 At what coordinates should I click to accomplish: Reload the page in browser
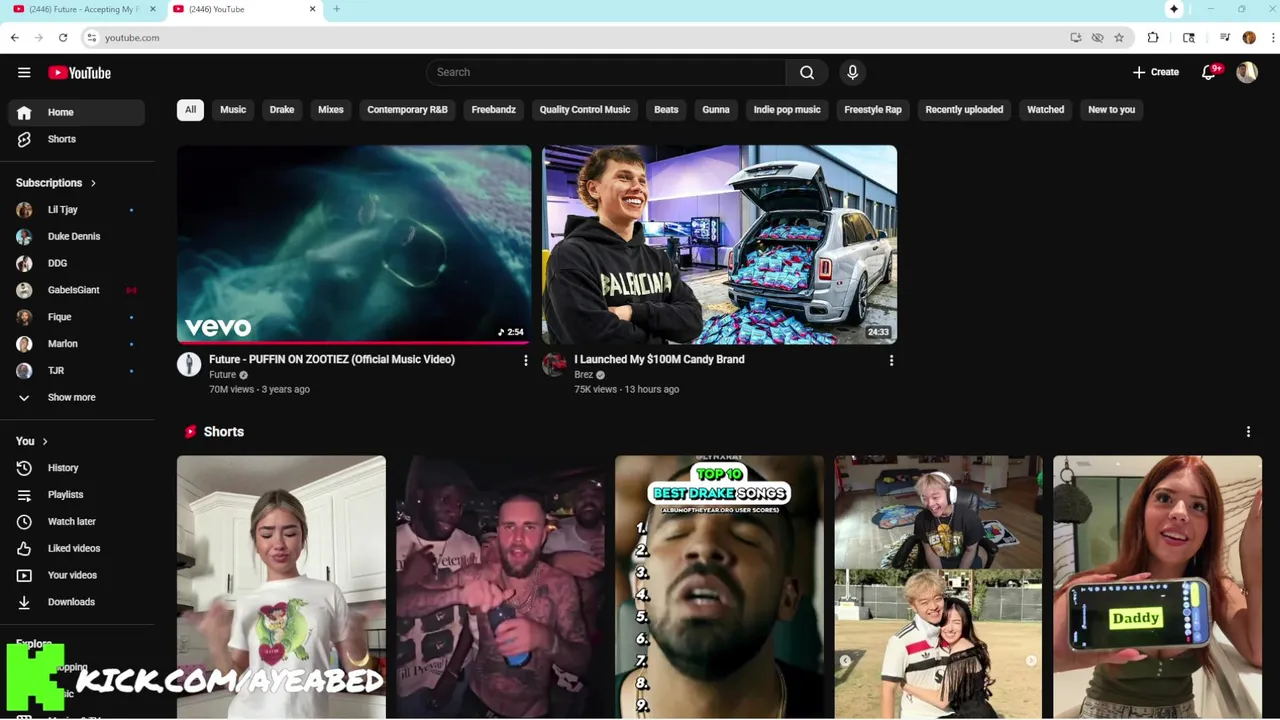click(x=63, y=38)
